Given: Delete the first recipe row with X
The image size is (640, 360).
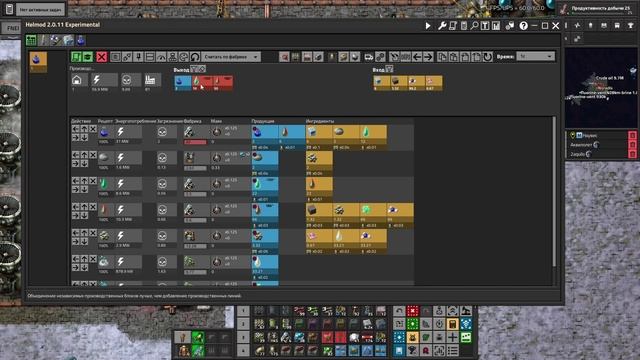Looking at the screenshot, I should click(x=93, y=129).
